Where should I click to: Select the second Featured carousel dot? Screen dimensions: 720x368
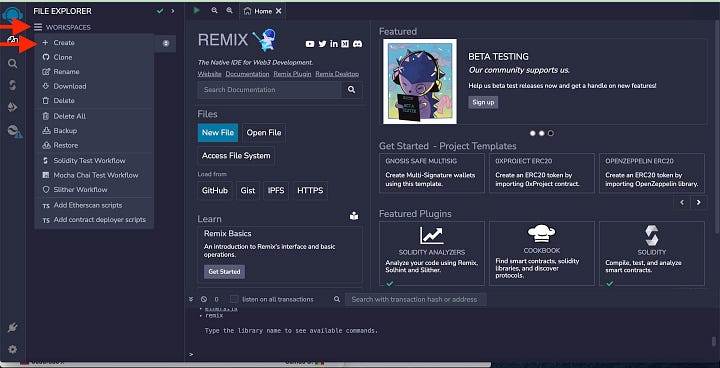[x=542, y=133]
